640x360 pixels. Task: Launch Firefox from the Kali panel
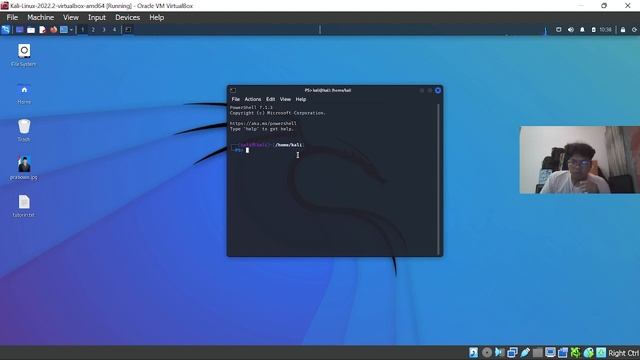coord(53,30)
